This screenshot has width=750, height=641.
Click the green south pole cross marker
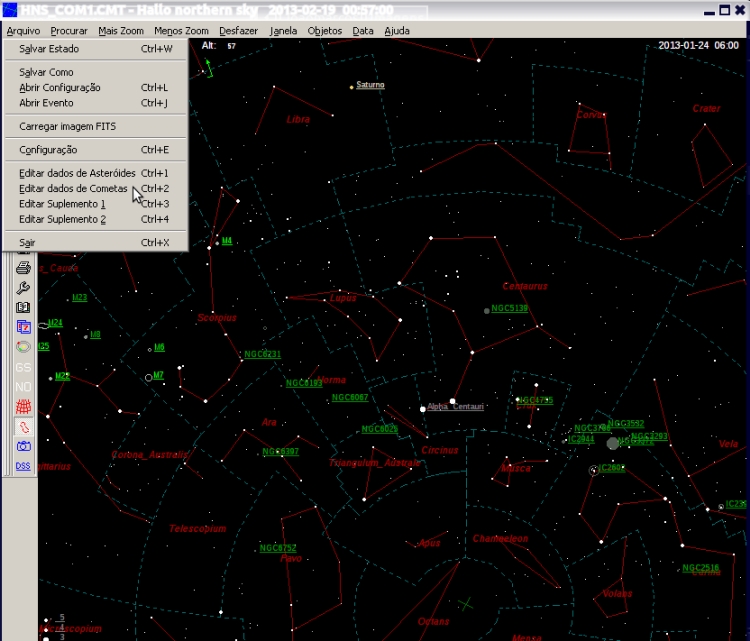pos(465,605)
